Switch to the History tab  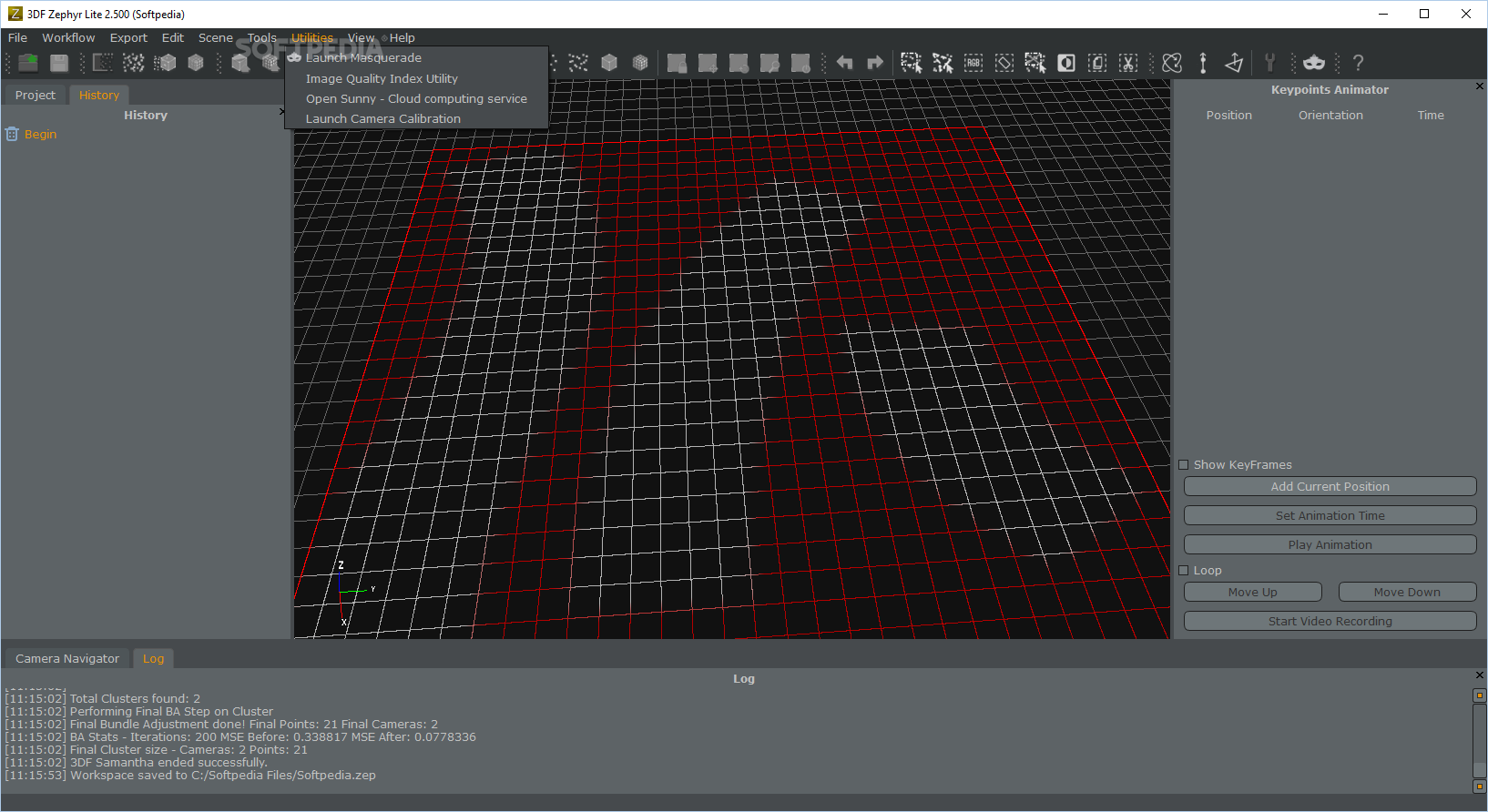click(99, 96)
